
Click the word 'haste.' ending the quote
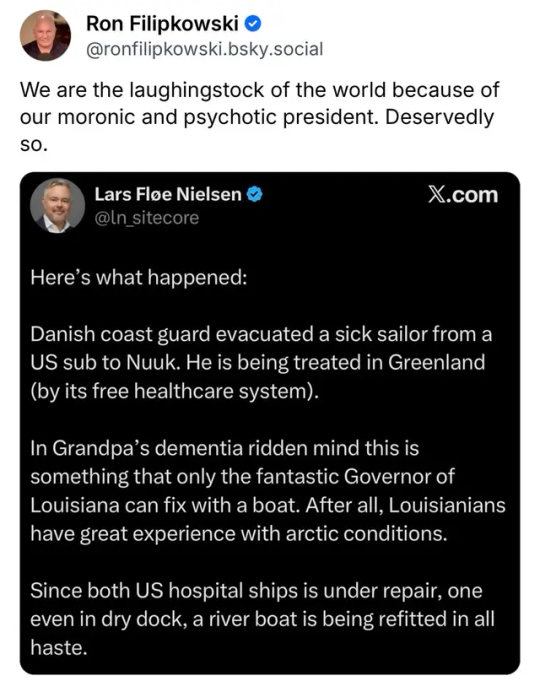coord(59,648)
